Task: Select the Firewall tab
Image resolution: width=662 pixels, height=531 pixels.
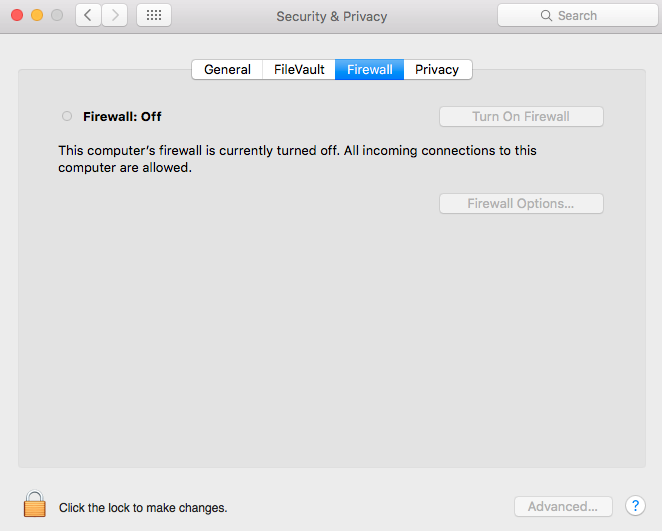Action: point(369,70)
